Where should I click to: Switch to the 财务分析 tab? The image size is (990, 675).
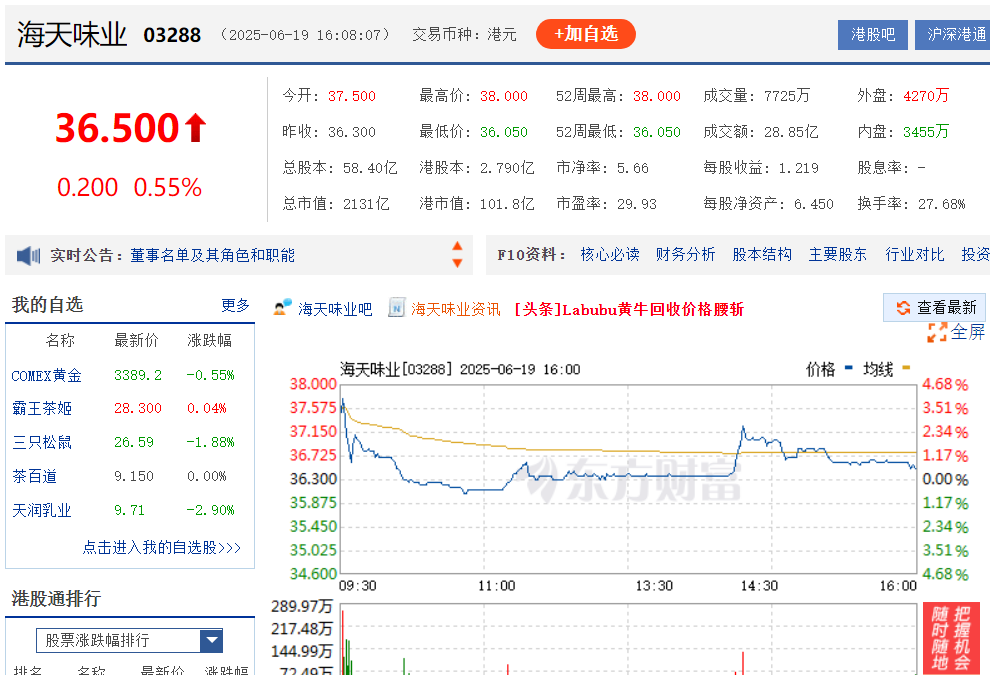pyautogui.click(x=685, y=254)
